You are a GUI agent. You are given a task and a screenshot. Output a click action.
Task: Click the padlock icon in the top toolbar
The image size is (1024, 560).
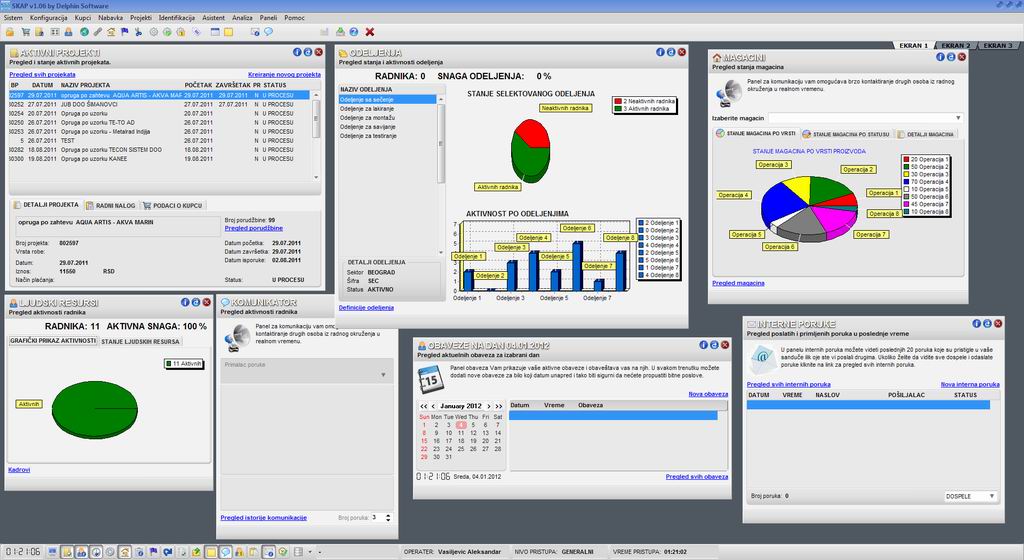(10, 31)
